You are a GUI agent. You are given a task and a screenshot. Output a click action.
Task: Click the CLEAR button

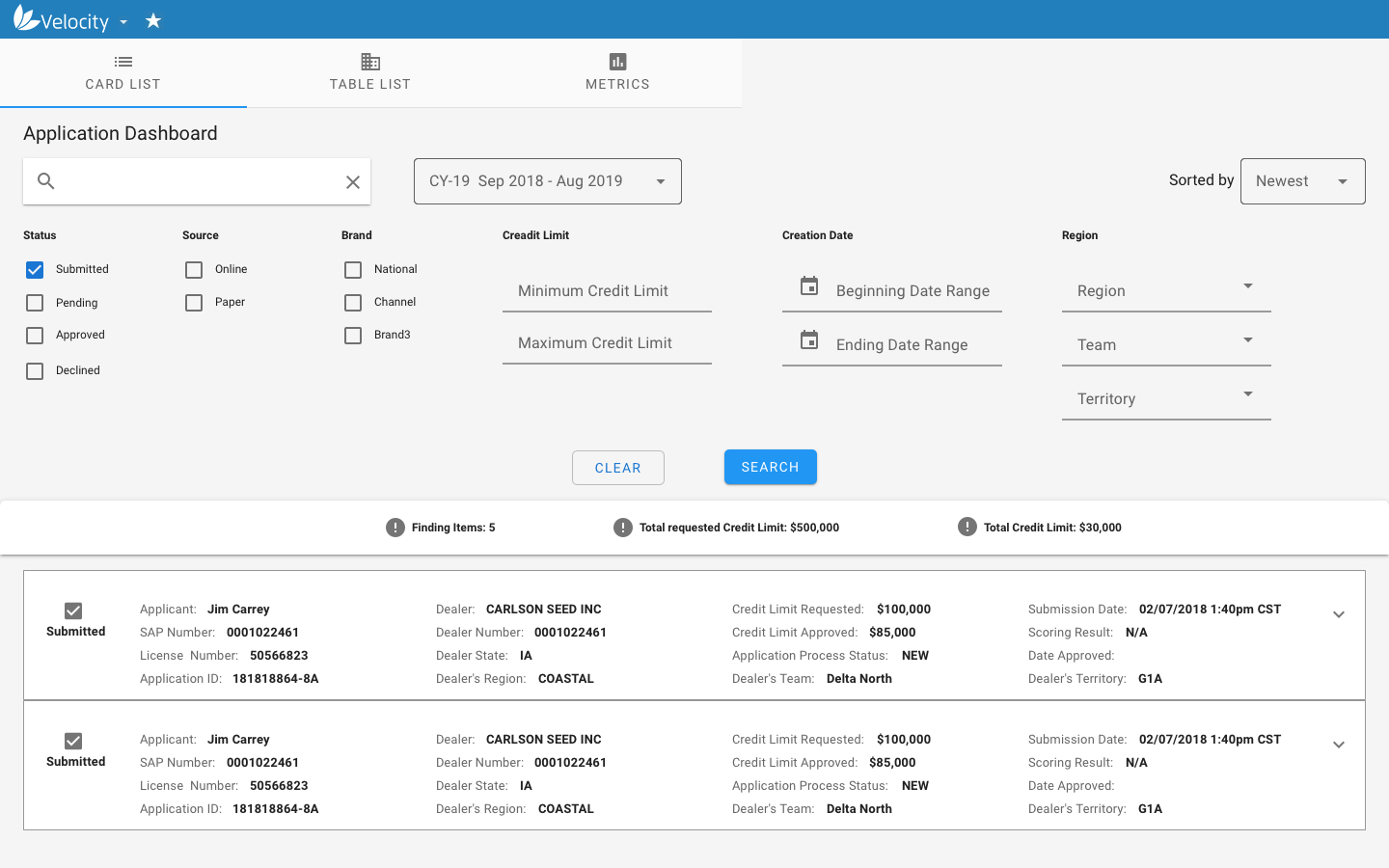point(618,468)
